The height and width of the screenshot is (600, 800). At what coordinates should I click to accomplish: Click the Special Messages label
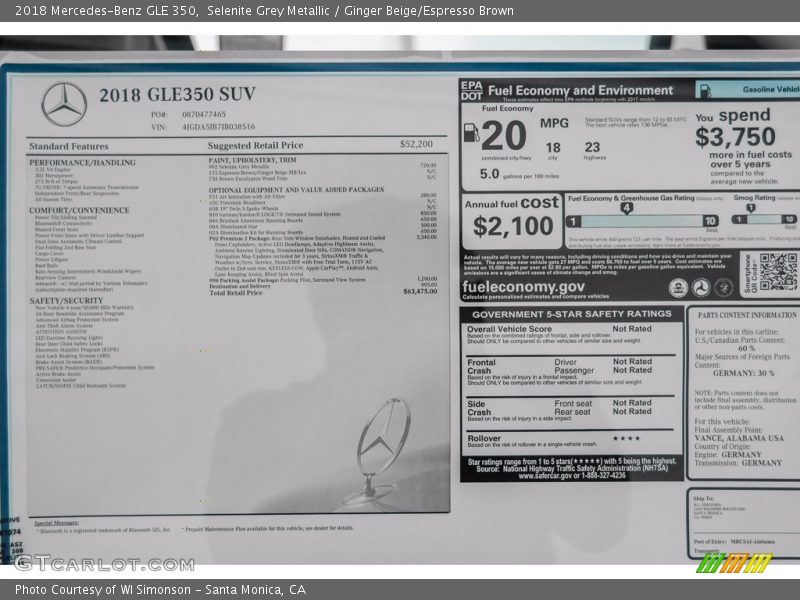coord(56,523)
